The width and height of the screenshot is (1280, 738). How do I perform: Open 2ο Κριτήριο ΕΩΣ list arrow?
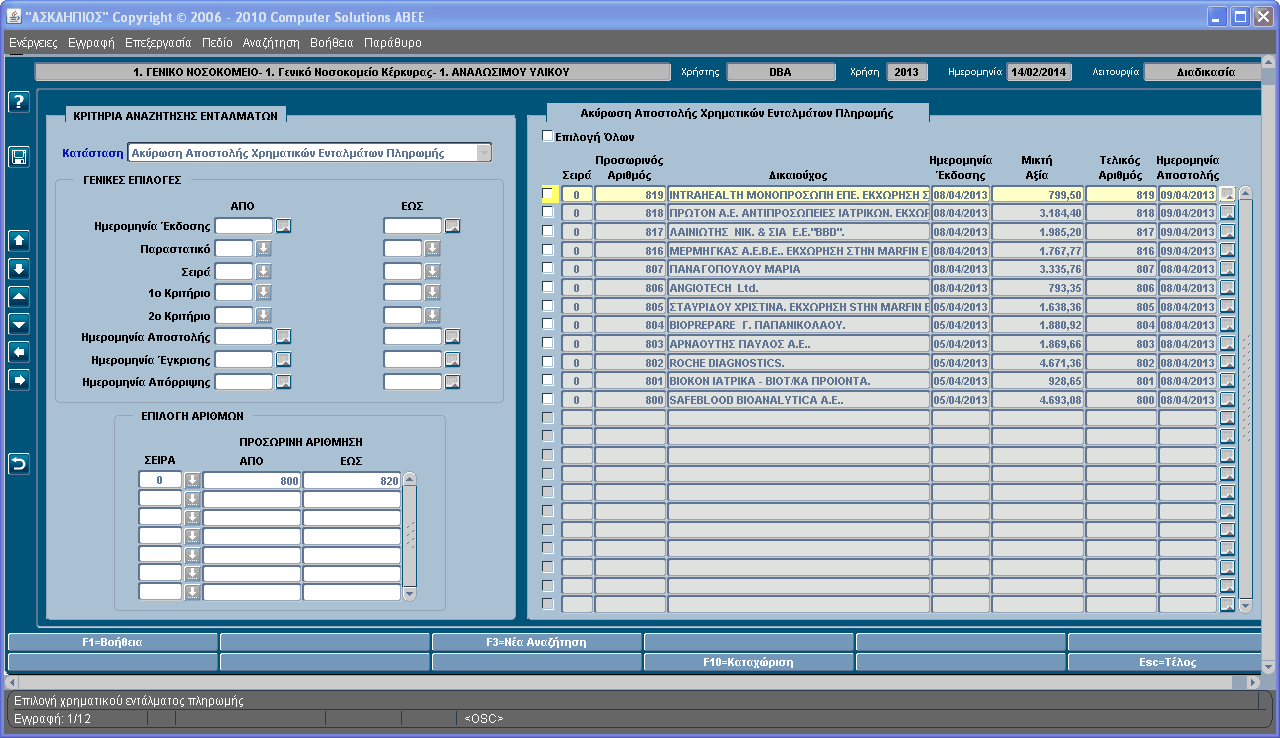click(x=432, y=315)
